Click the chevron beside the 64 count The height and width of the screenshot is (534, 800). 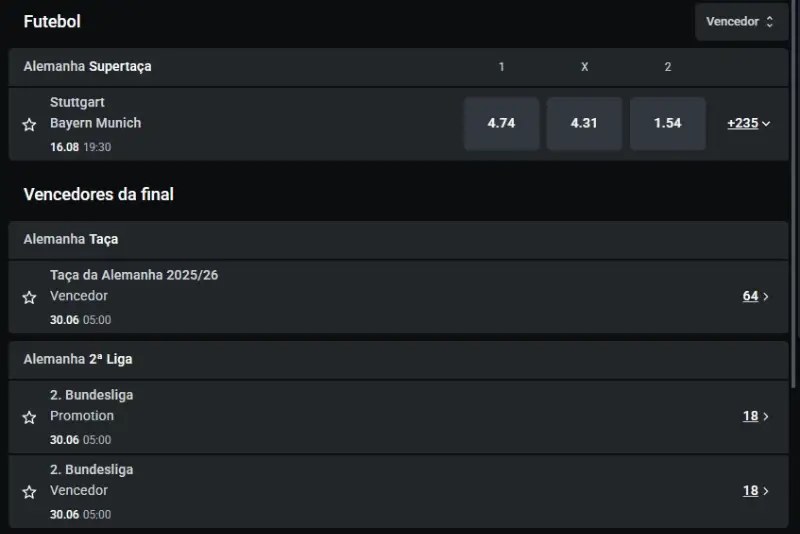[x=765, y=296]
